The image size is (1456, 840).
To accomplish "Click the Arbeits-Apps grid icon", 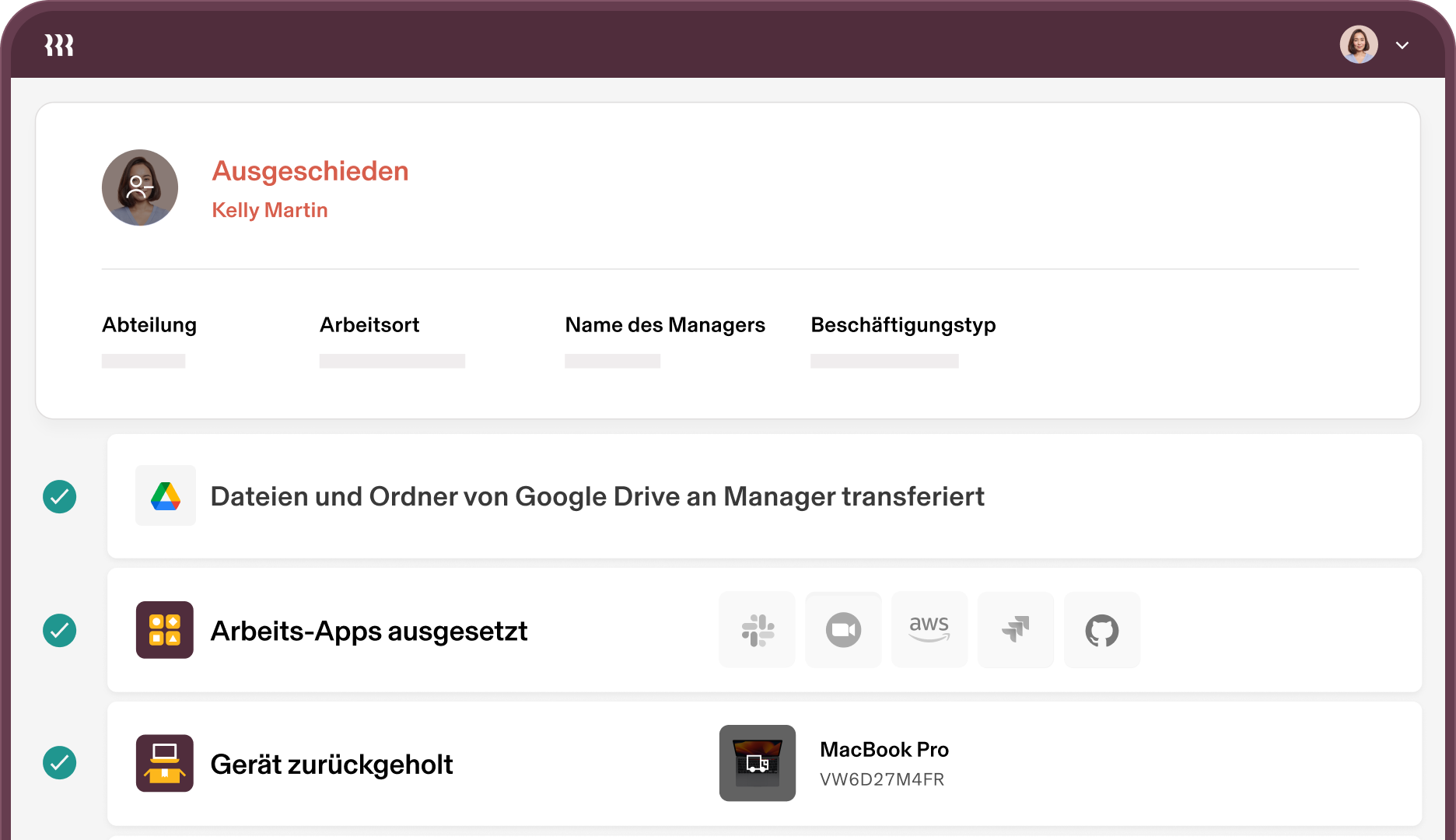I will pos(165,630).
